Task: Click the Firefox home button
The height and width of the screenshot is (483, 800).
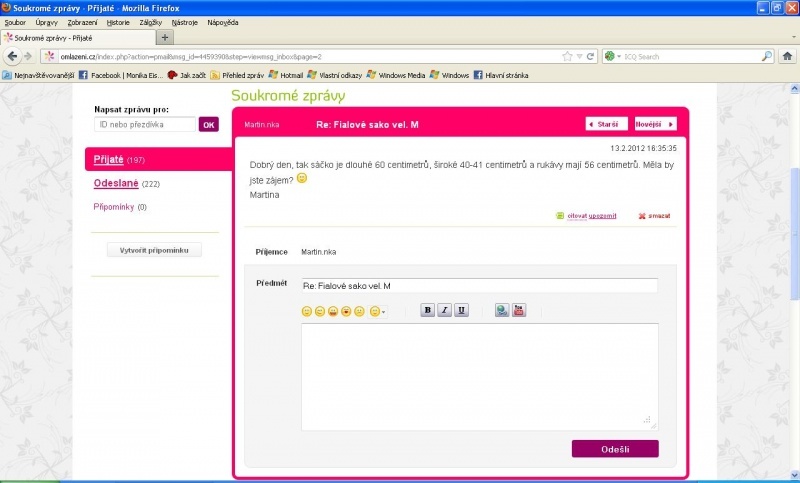Action: tap(789, 56)
